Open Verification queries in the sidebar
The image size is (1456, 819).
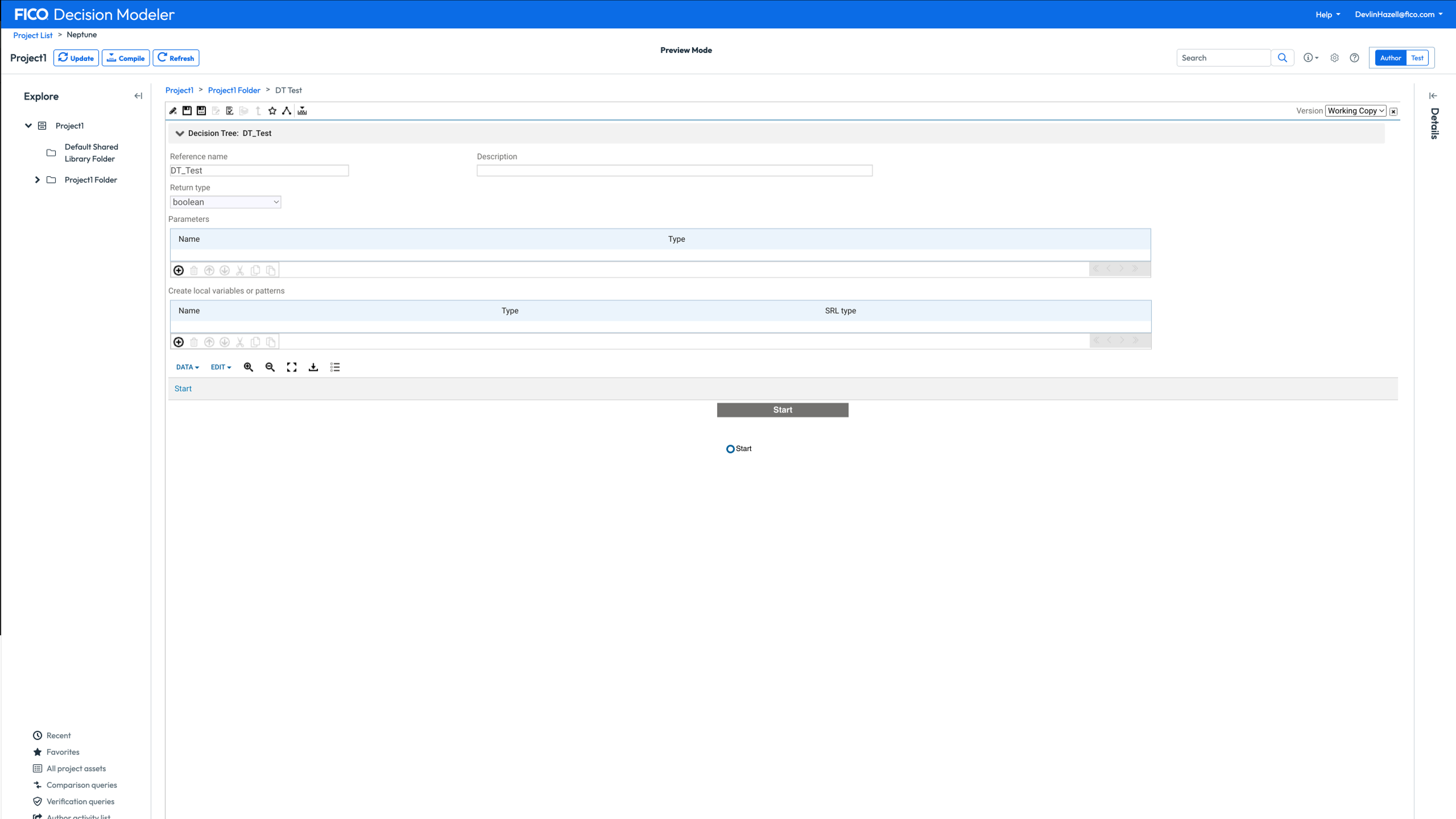coord(80,801)
